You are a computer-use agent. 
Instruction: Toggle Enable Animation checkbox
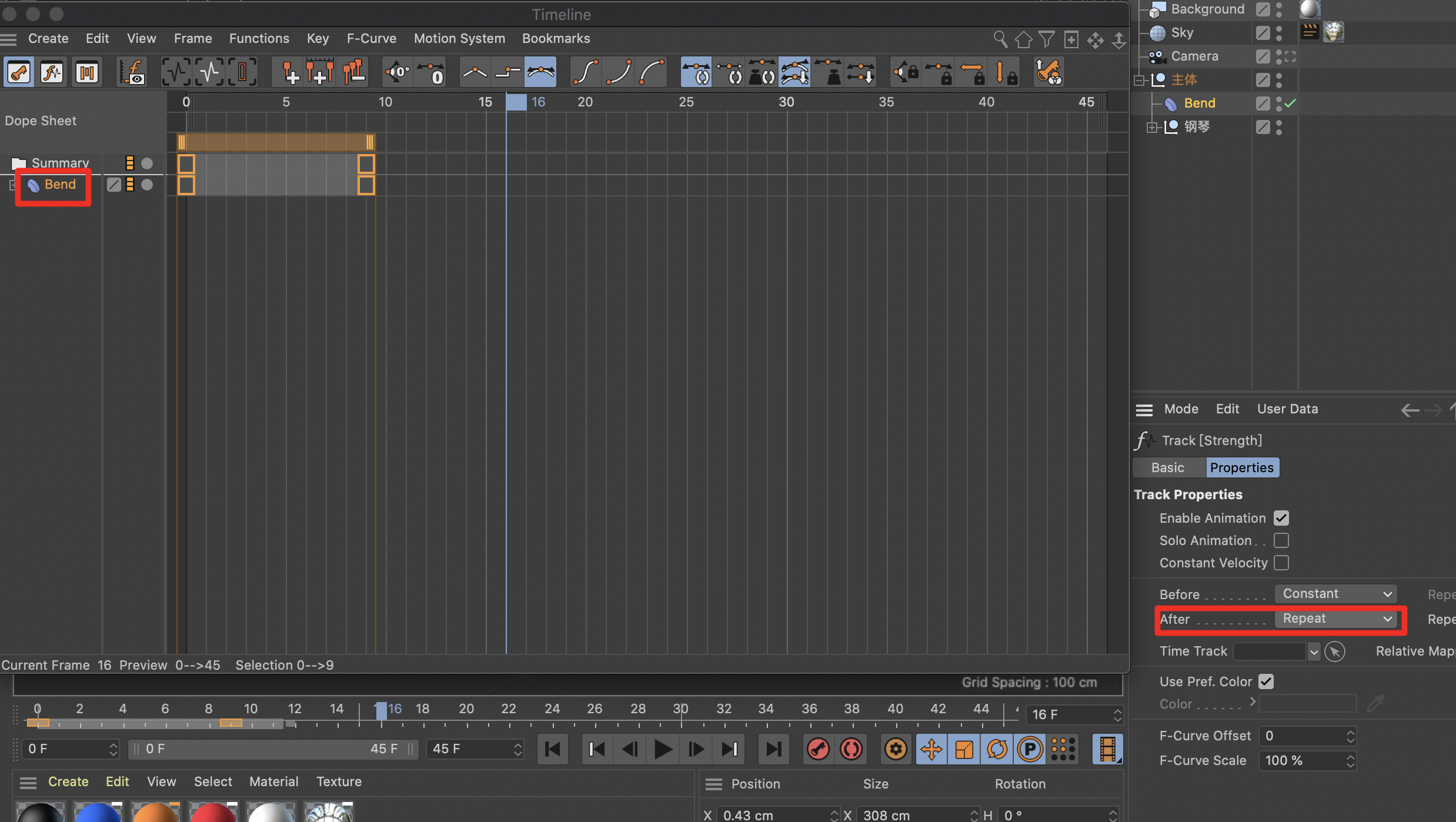pos(1281,518)
